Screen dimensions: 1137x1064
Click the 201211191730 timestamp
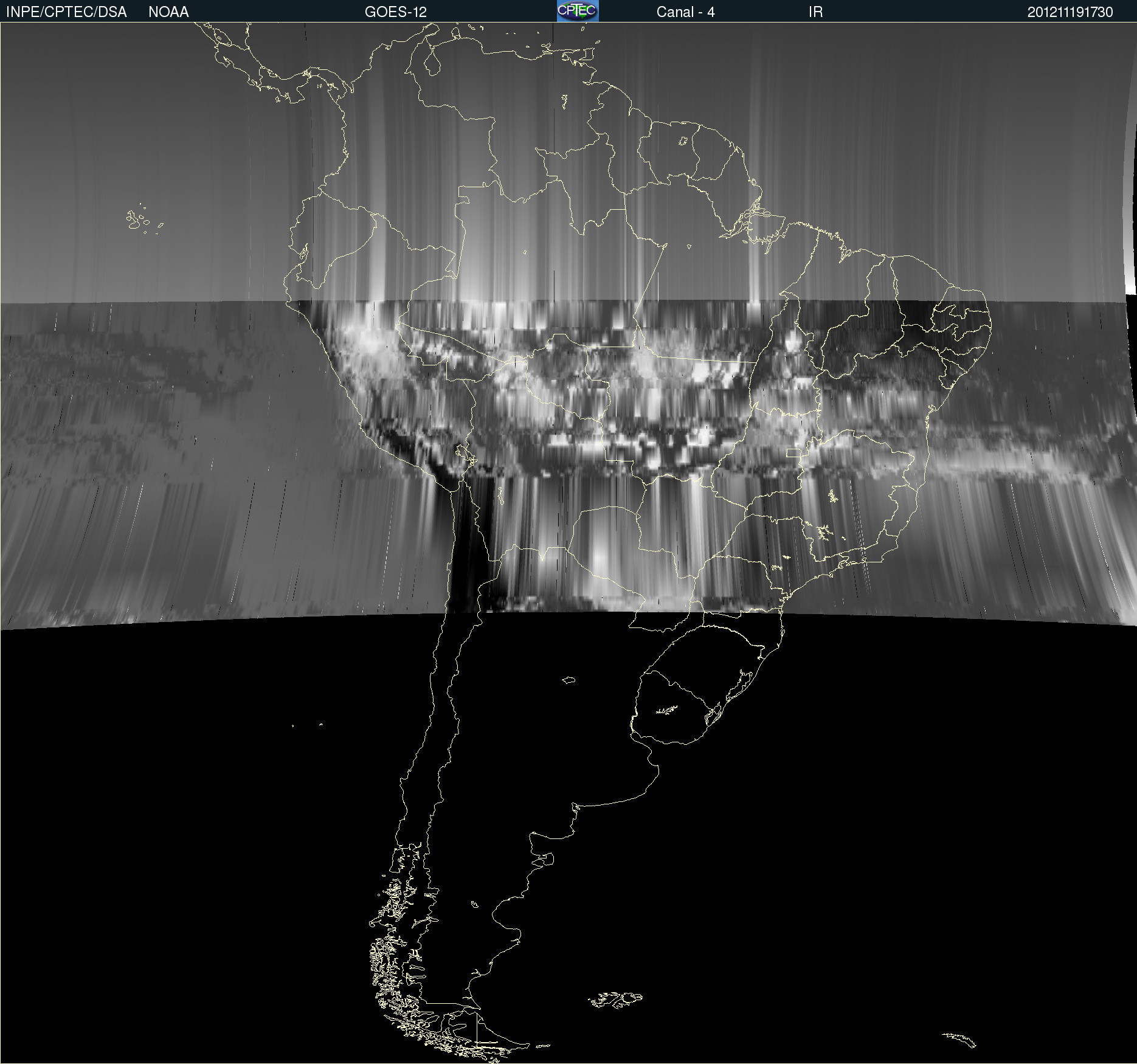pyautogui.click(x=1070, y=12)
